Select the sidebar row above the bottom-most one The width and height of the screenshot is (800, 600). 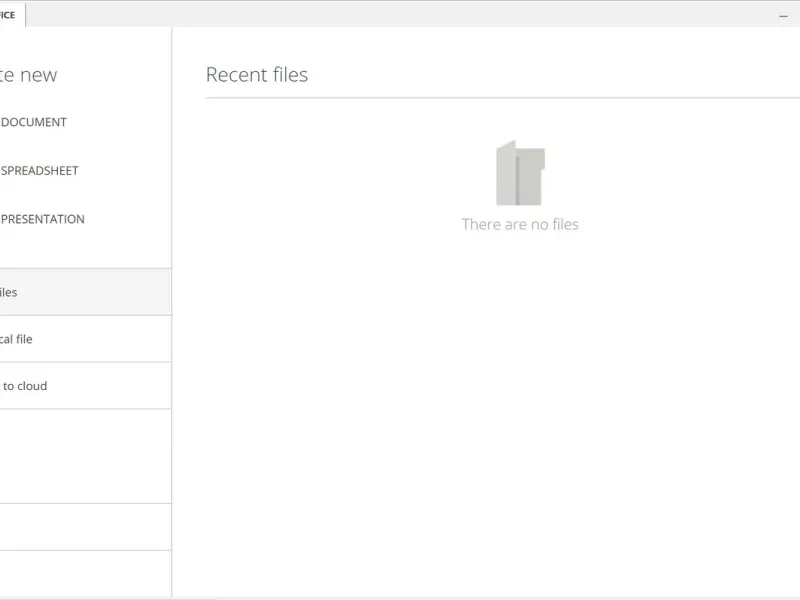point(85,527)
